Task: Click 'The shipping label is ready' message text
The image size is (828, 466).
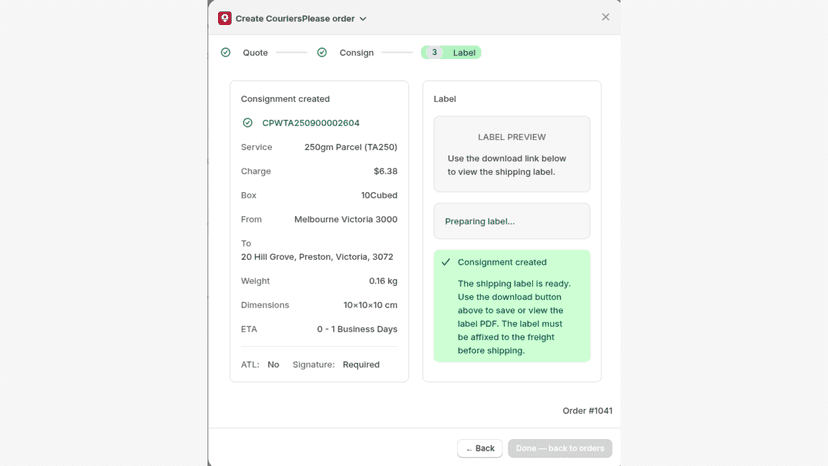Action: [514, 317]
